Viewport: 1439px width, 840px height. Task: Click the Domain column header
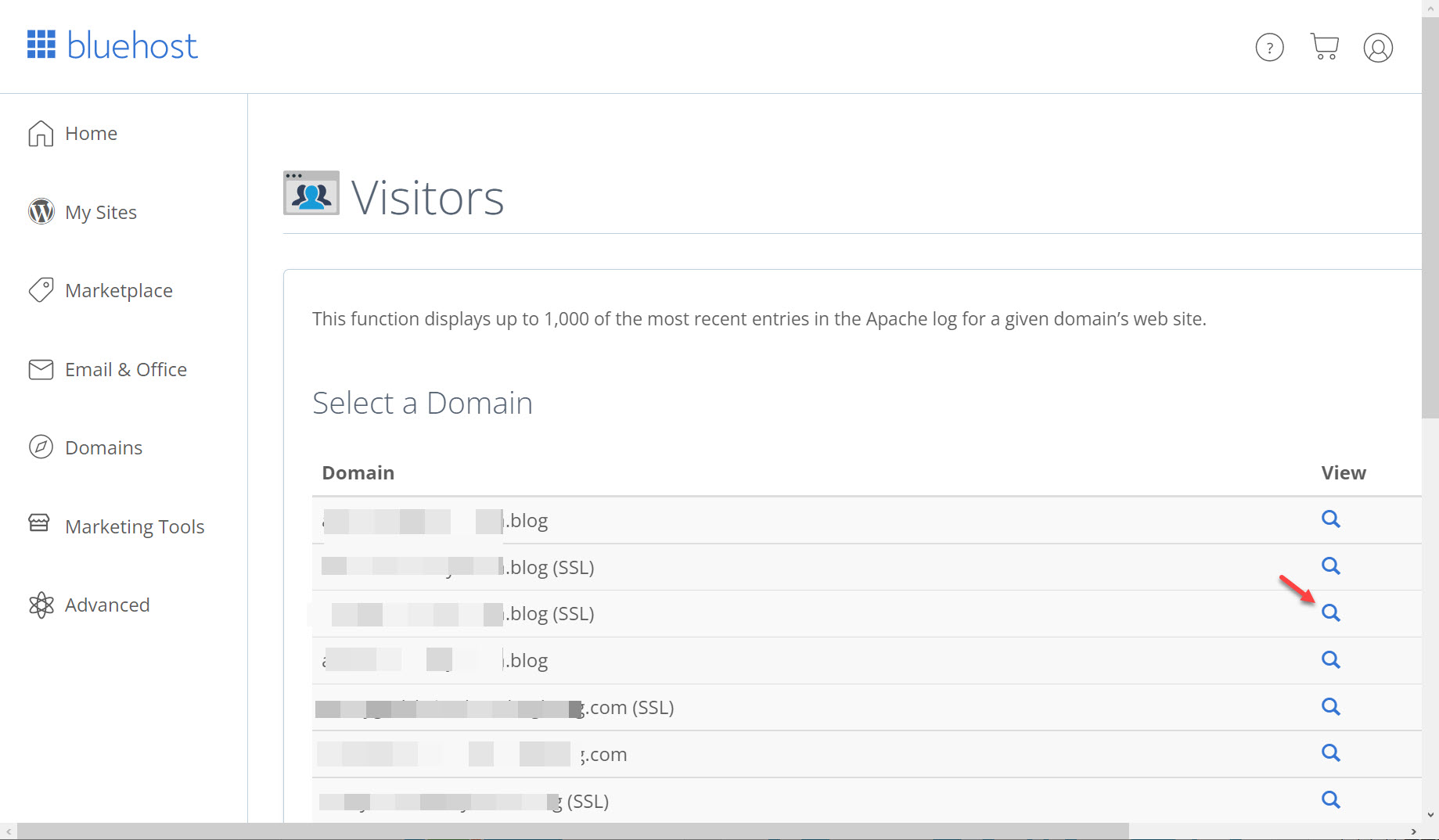pos(358,473)
